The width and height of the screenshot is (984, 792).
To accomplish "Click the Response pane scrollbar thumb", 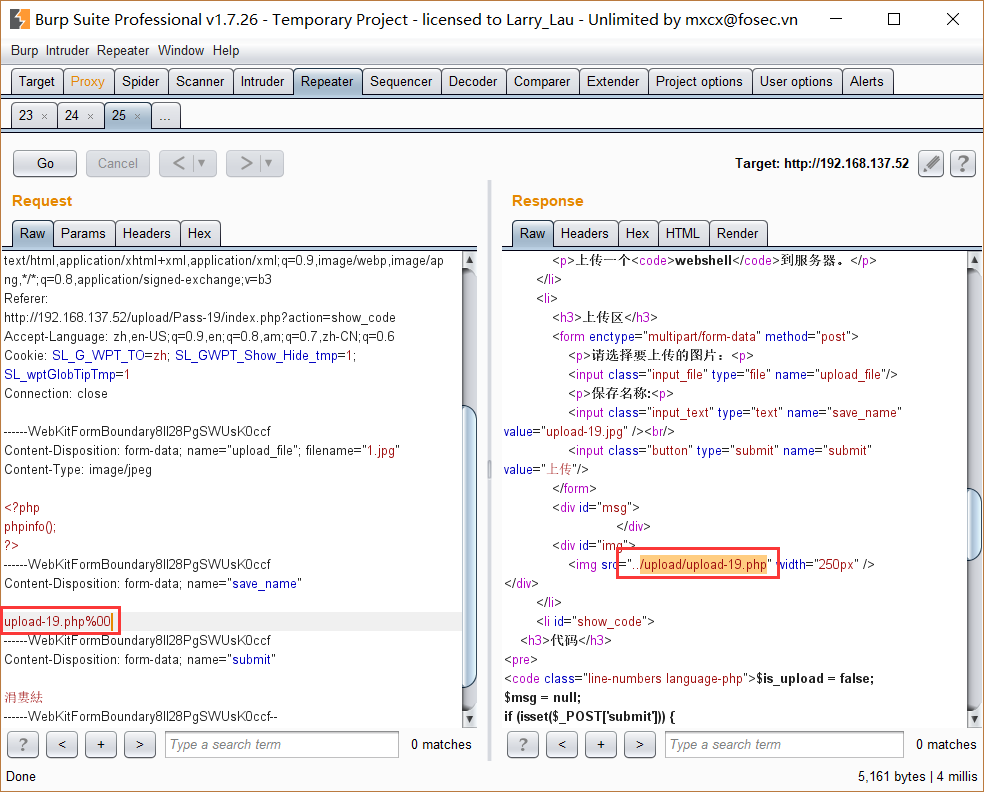I will pyautogui.click(x=975, y=524).
